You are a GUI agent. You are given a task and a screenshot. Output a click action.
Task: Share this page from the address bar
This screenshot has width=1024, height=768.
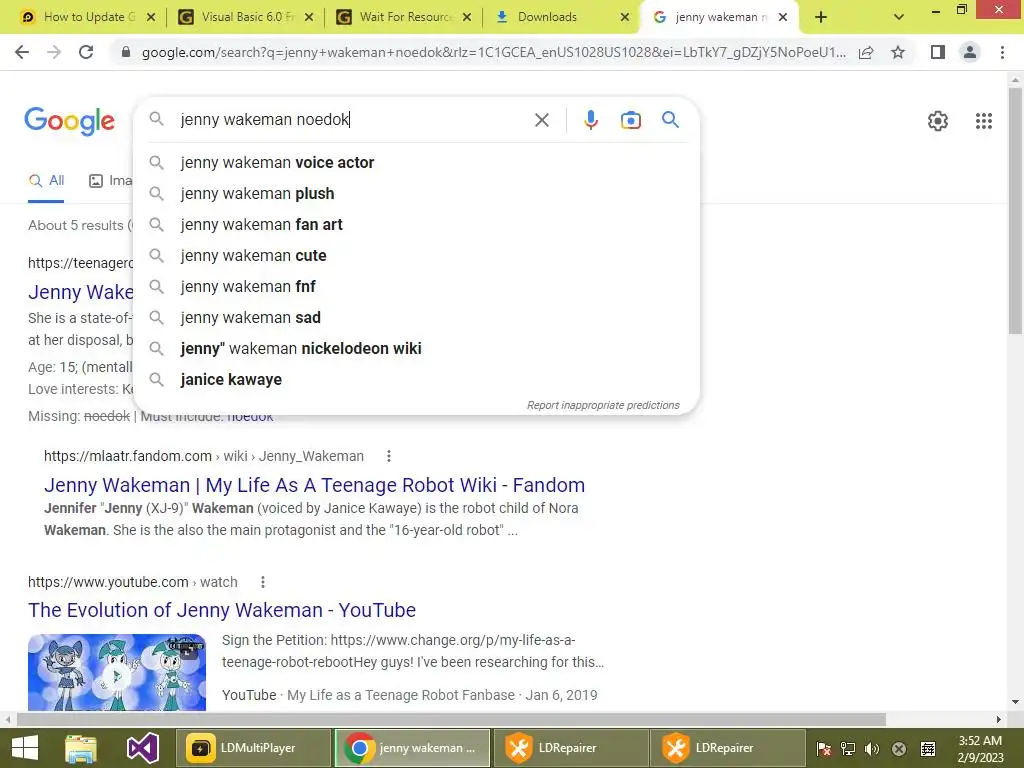pyautogui.click(x=866, y=52)
